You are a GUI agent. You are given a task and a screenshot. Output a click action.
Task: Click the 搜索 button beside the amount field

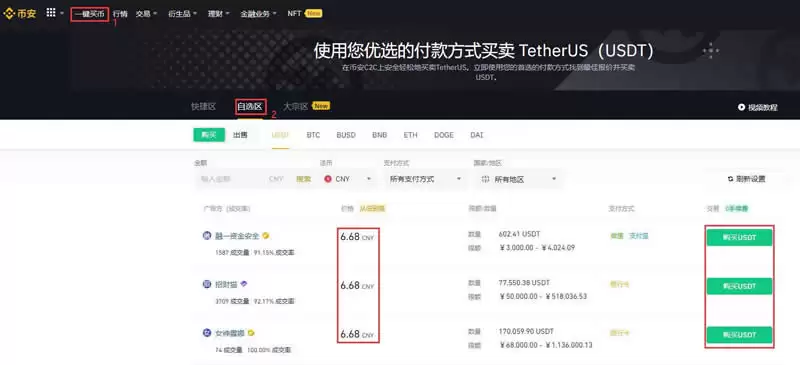coord(304,179)
